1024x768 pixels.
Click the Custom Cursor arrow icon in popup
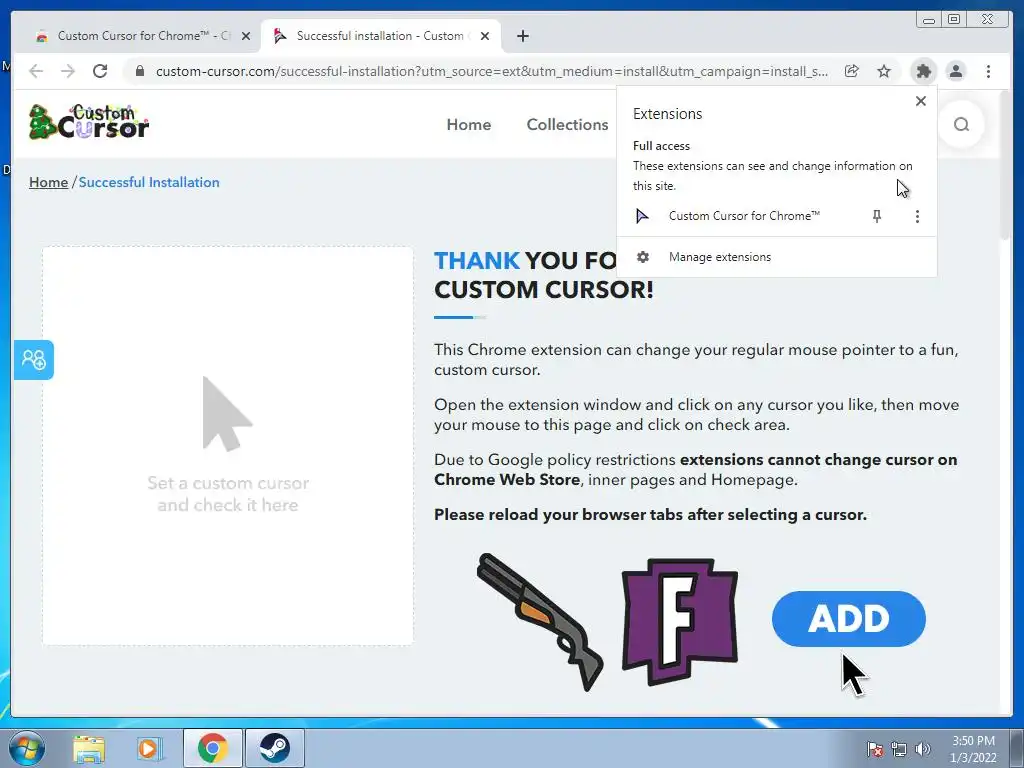(x=642, y=216)
